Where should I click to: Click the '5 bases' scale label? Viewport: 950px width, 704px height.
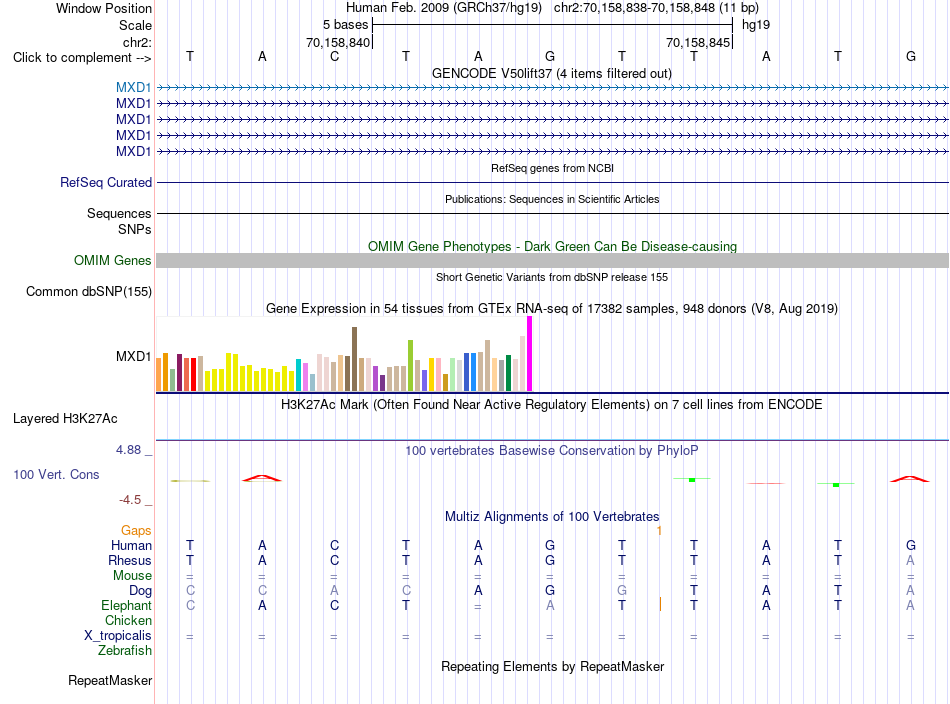pyautogui.click(x=345, y=25)
